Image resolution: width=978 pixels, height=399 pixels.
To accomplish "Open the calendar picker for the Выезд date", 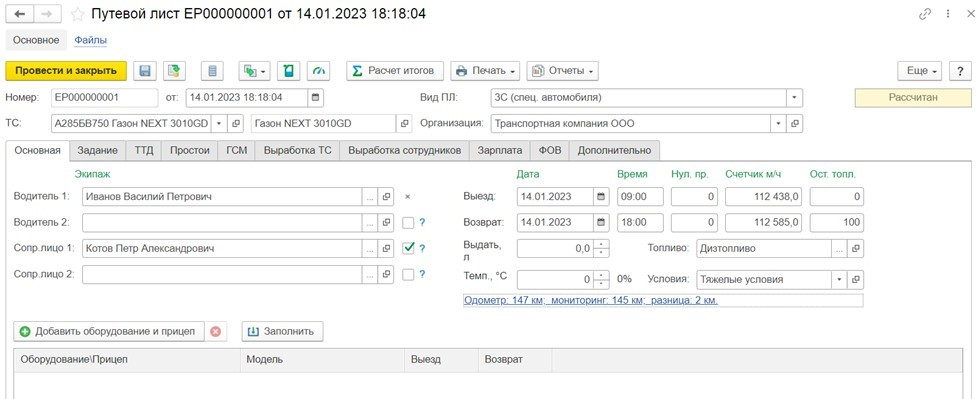I will tap(601, 196).
